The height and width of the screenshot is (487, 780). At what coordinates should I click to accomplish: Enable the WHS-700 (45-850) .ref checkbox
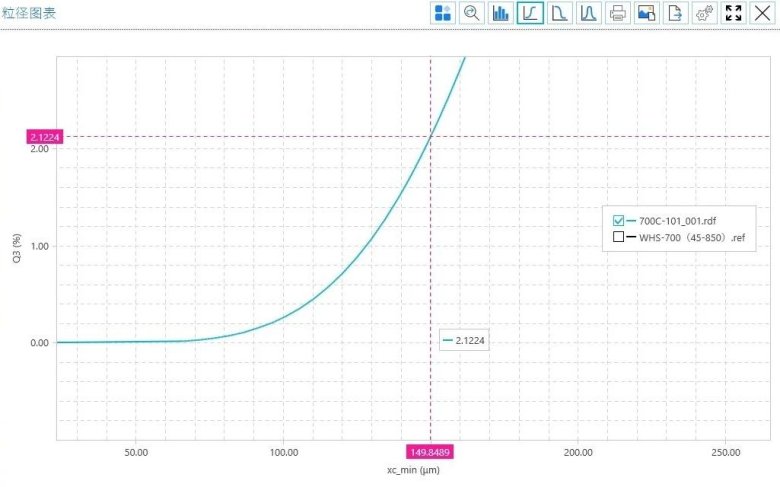(618, 237)
